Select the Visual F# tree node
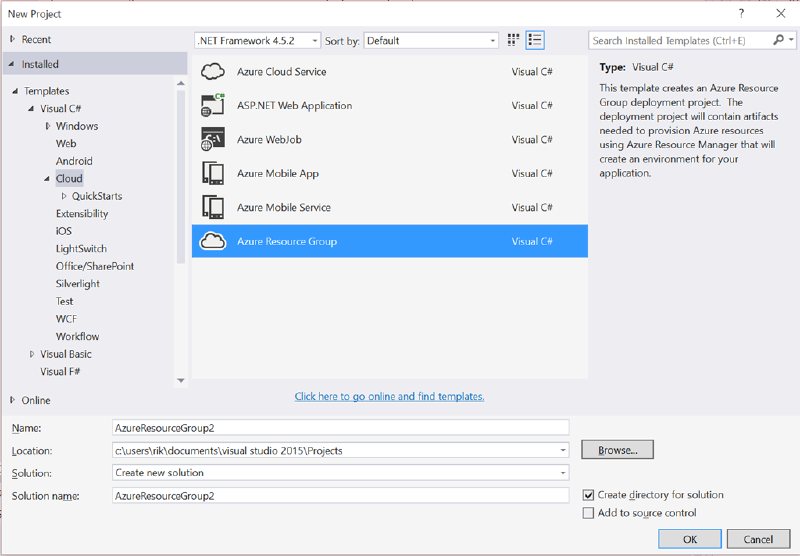This screenshot has height=556, width=800. (60, 371)
